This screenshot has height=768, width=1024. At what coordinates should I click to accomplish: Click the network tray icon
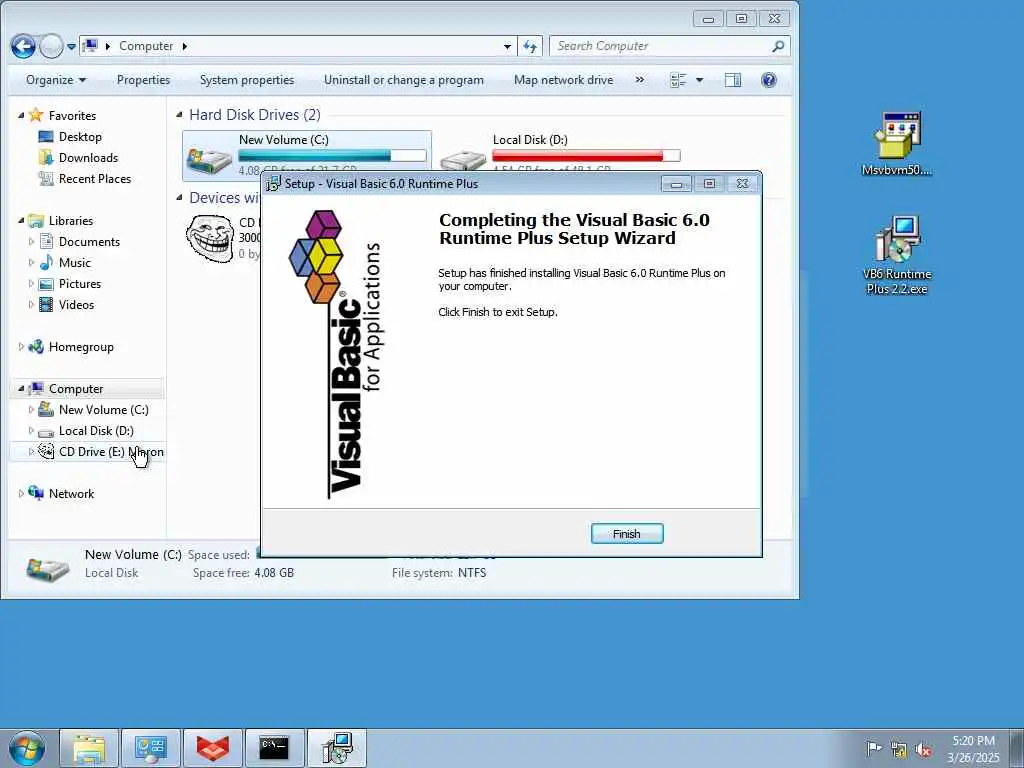click(x=899, y=750)
